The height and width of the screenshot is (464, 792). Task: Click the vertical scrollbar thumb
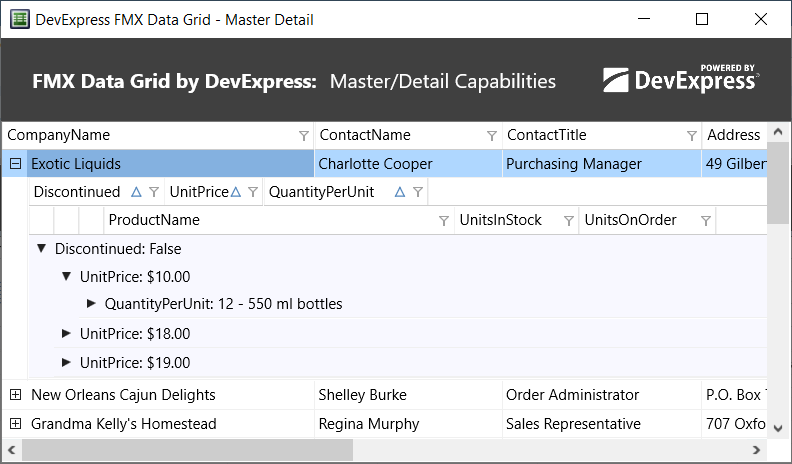tap(778, 183)
